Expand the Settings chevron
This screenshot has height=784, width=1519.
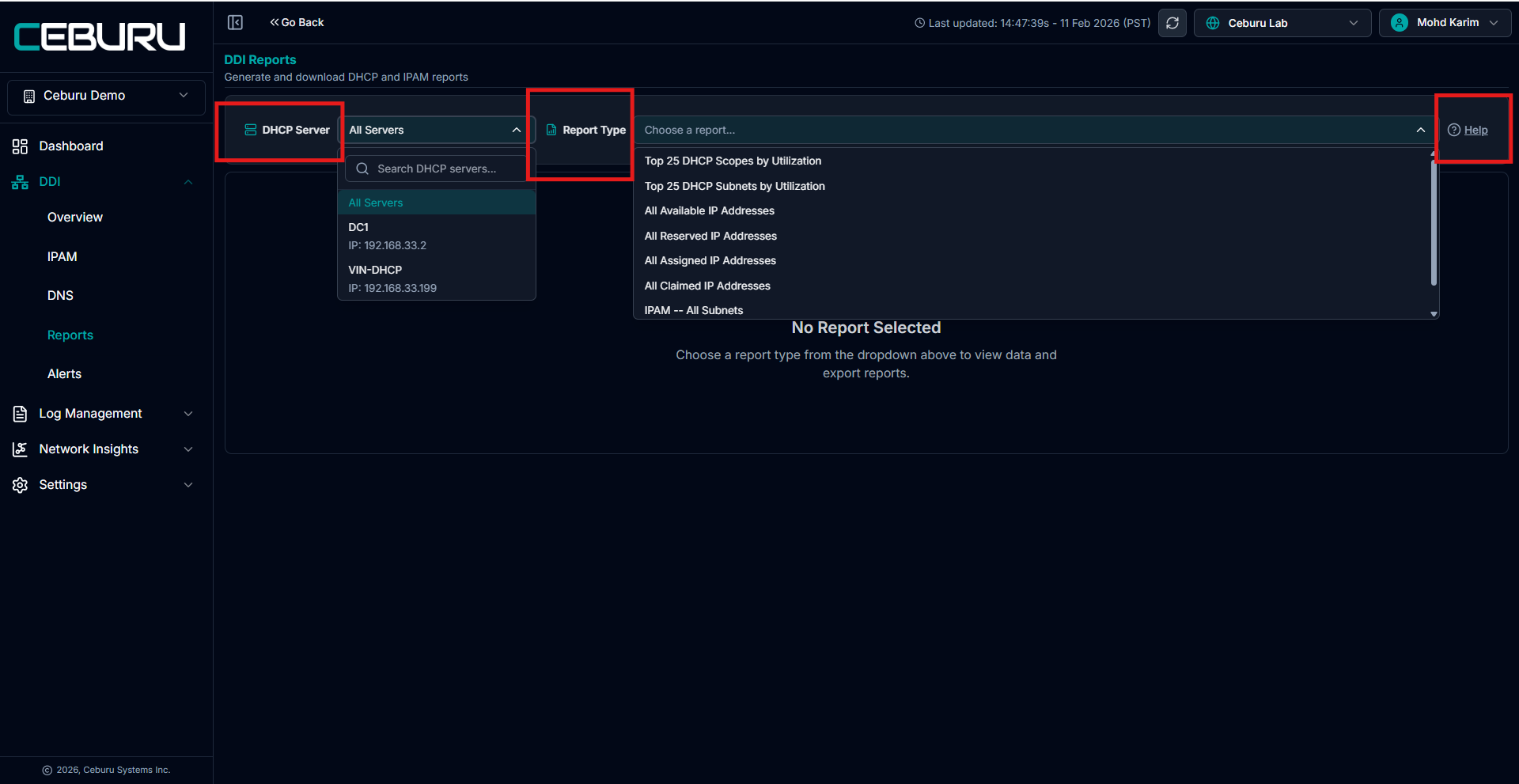click(188, 485)
